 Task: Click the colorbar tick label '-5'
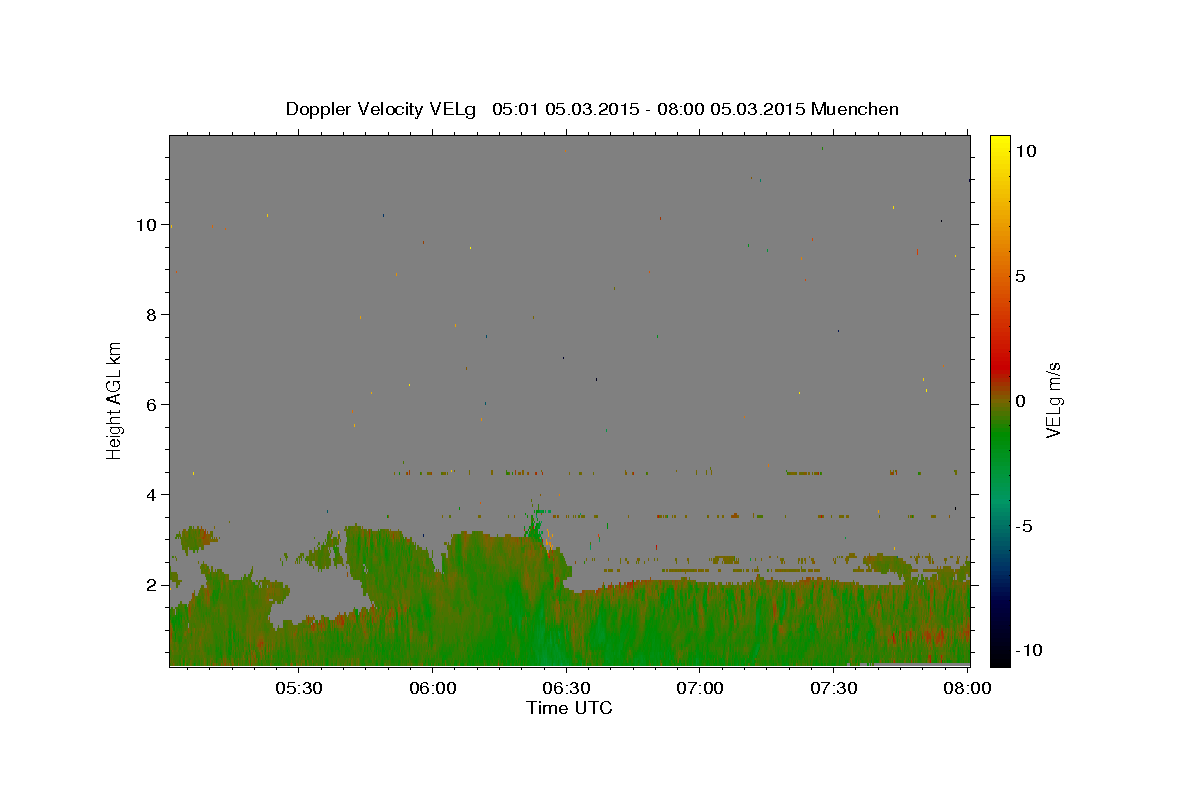(1025, 526)
